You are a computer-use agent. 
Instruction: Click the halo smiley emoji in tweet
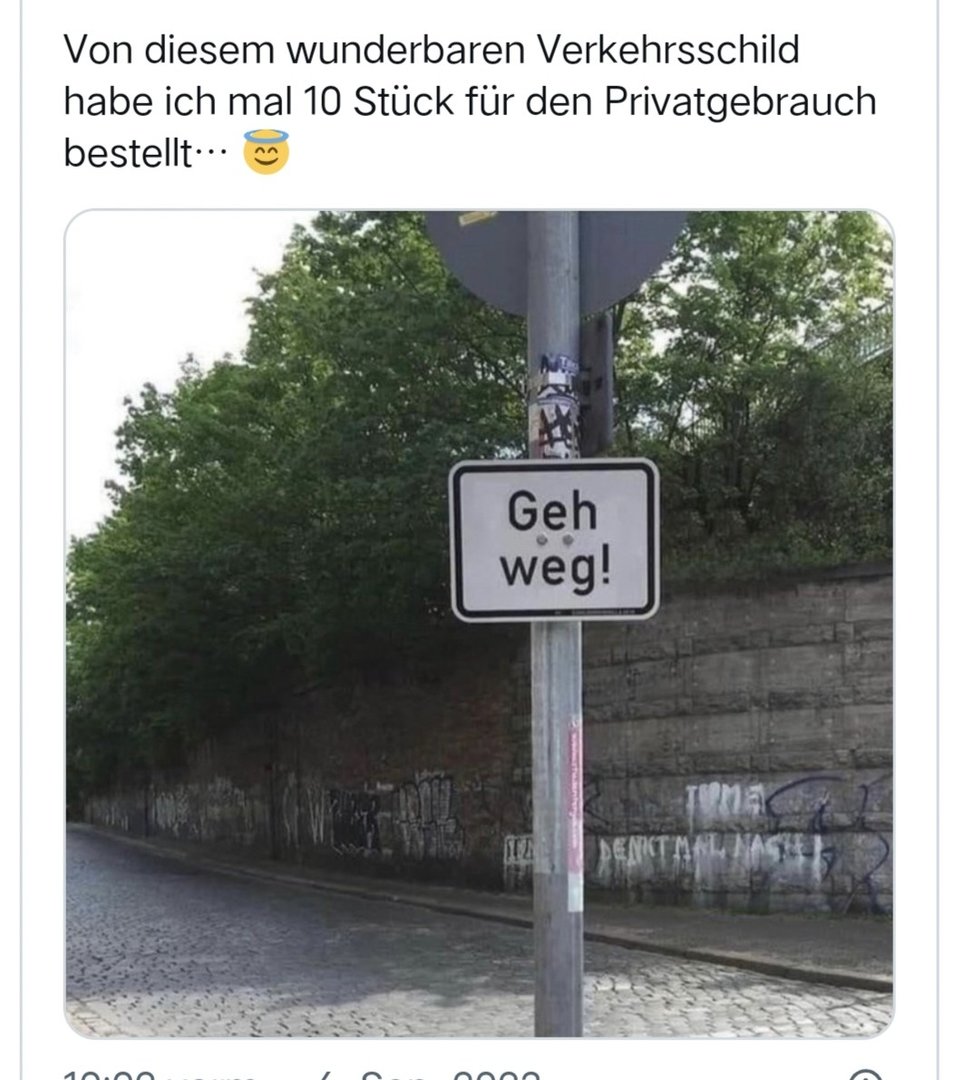click(x=266, y=152)
